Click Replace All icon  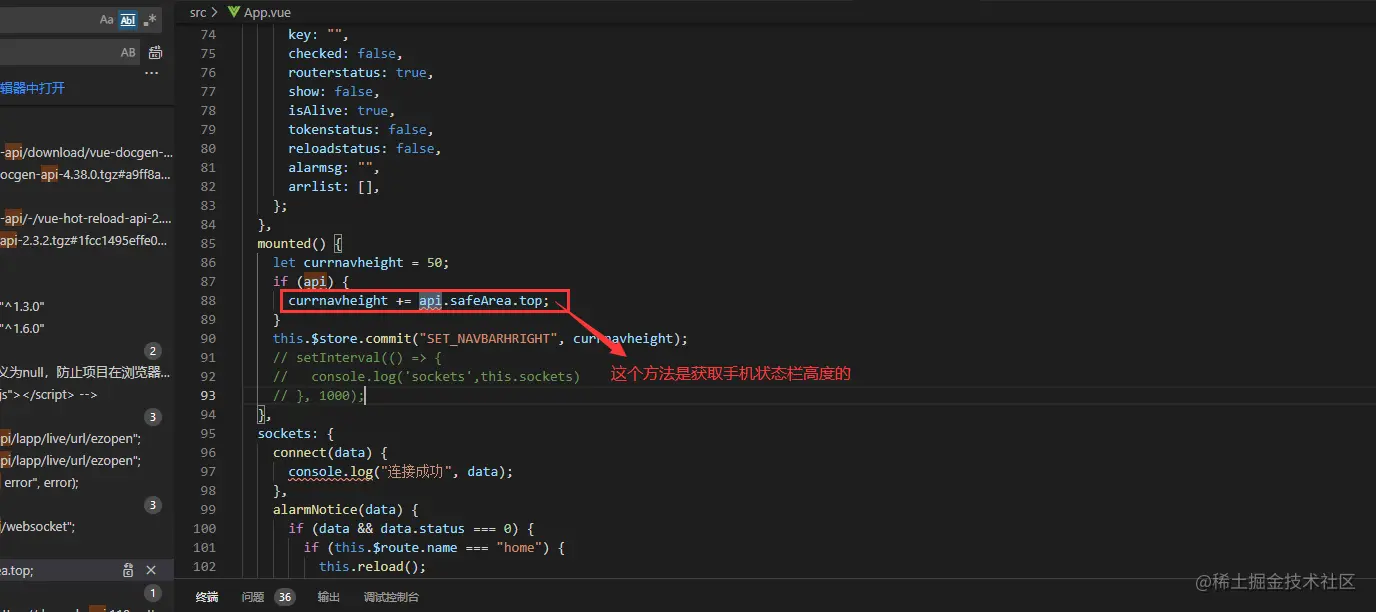point(156,53)
